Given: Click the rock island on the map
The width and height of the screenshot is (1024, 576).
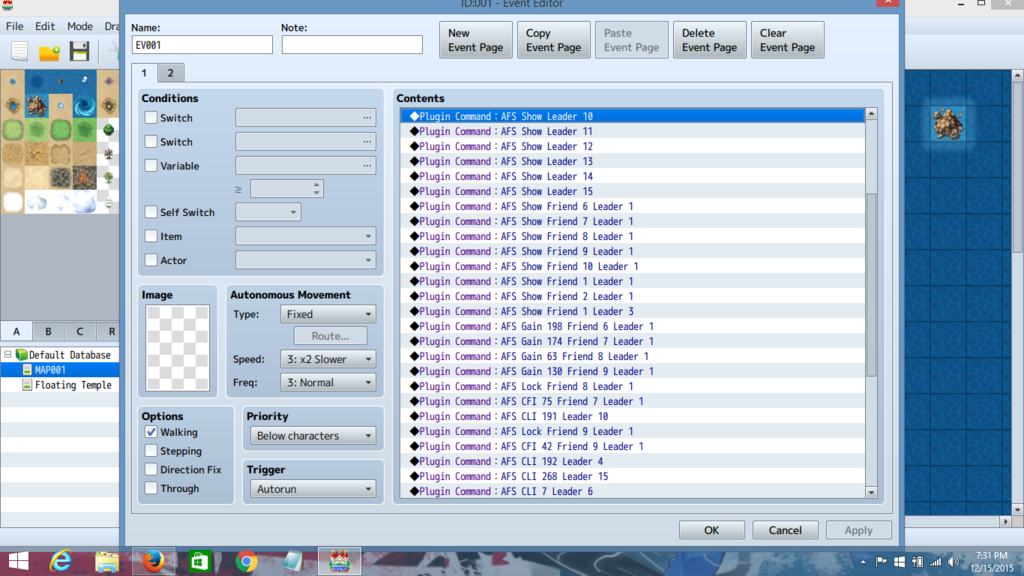Looking at the screenshot, I should pyautogui.click(x=948, y=123).
